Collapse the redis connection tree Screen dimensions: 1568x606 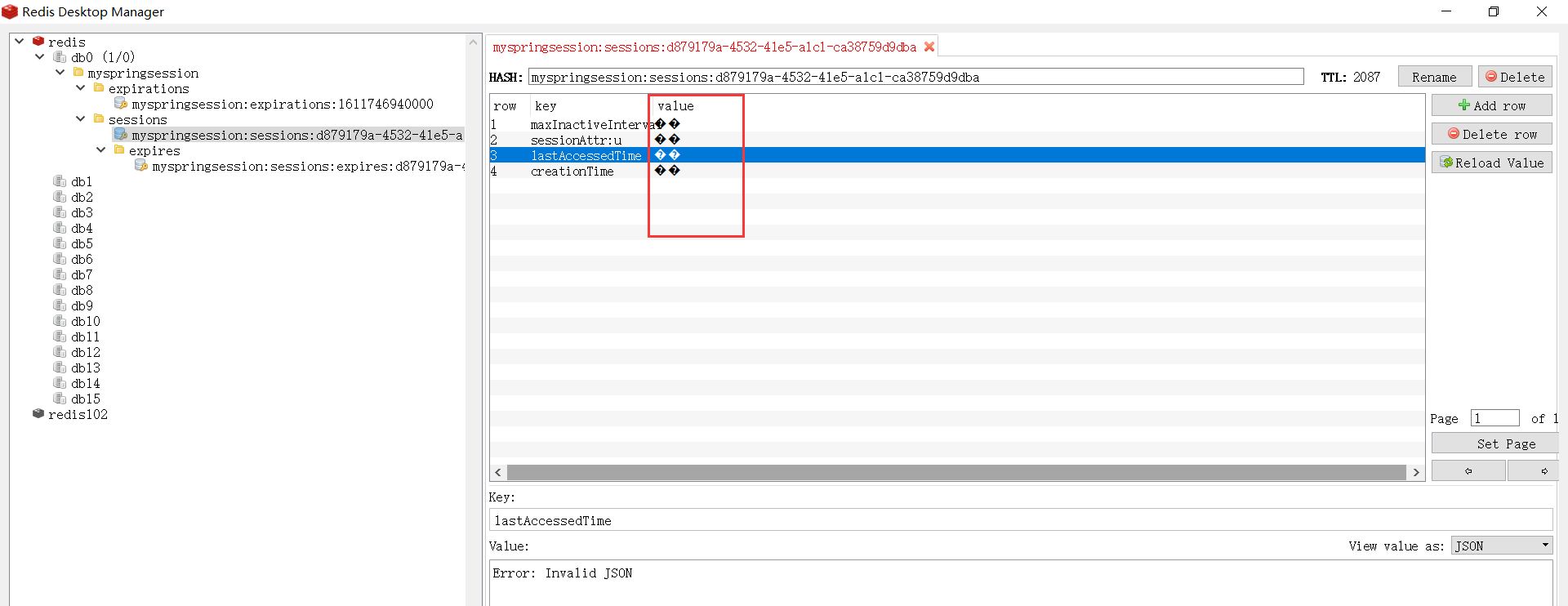[20, 41]
